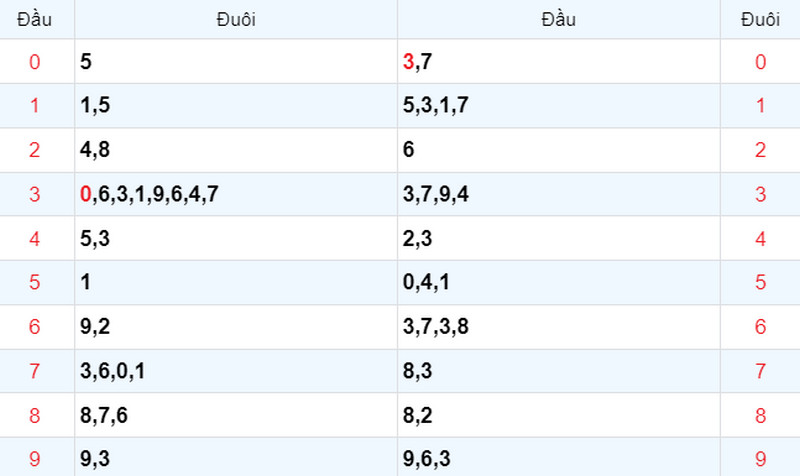This screenshot has height=476, width=800.
Task: Click the cell with 0,4,1
Action: tap(559, 282)
